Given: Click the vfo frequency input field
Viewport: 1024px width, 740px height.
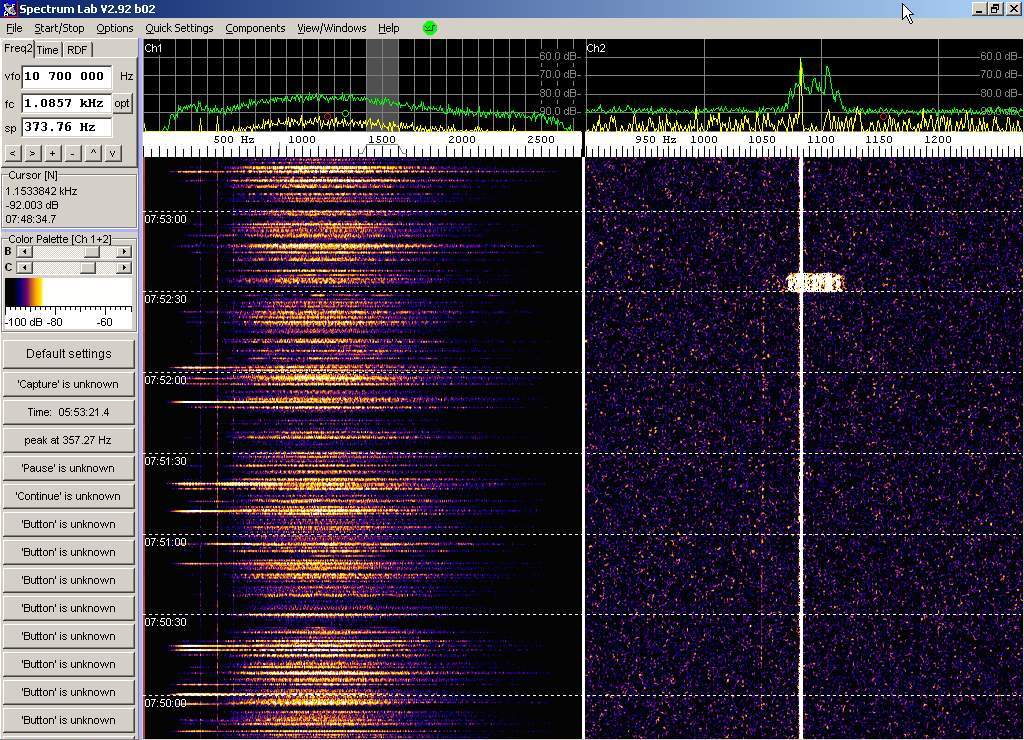Looking at the screenshot, I should click(x=66, y=76).
